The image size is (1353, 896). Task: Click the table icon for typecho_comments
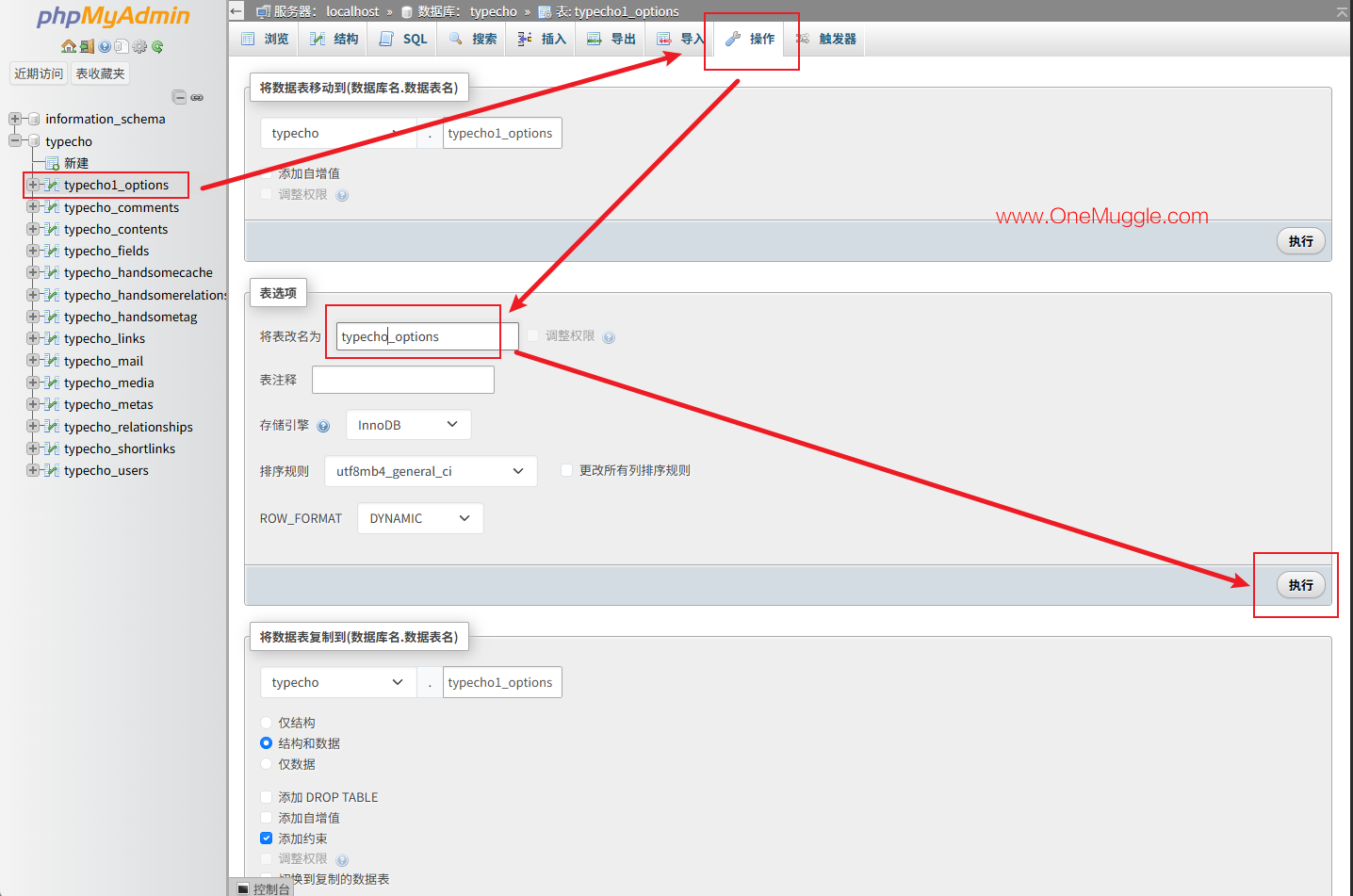tap(53, 207)
